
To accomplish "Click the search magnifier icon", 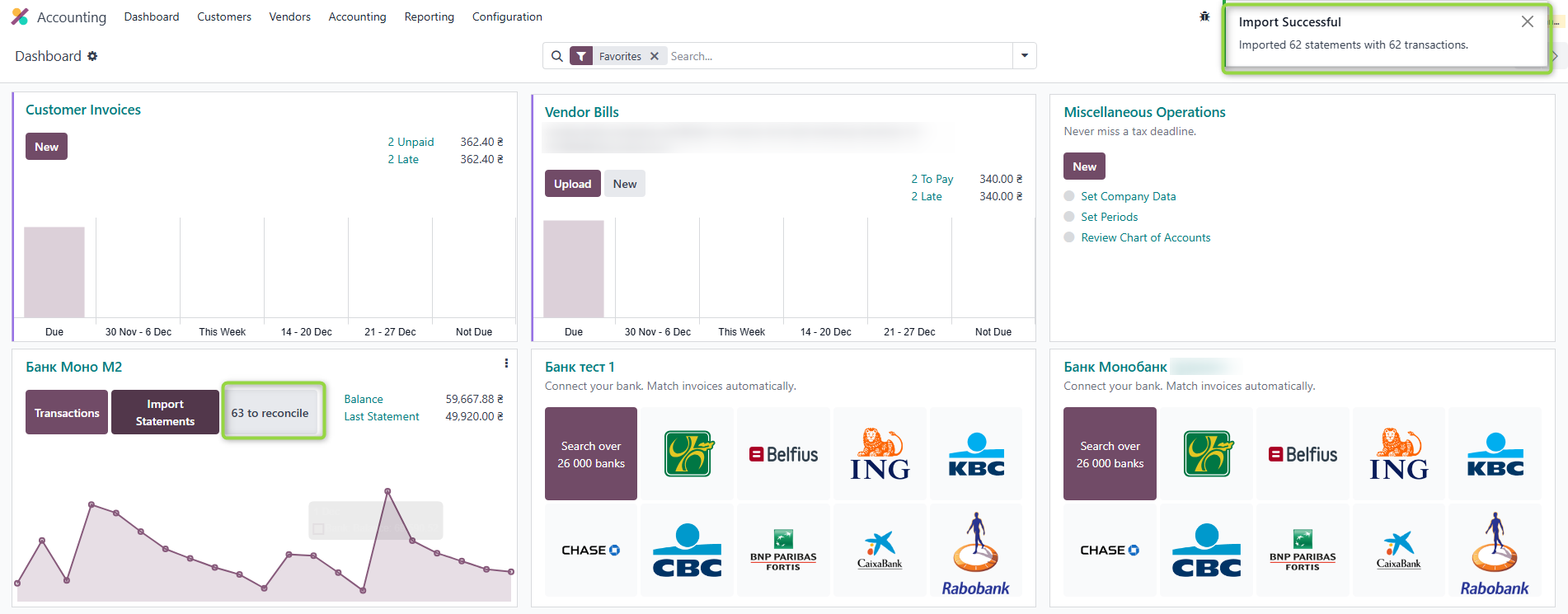I will [557, 56].
